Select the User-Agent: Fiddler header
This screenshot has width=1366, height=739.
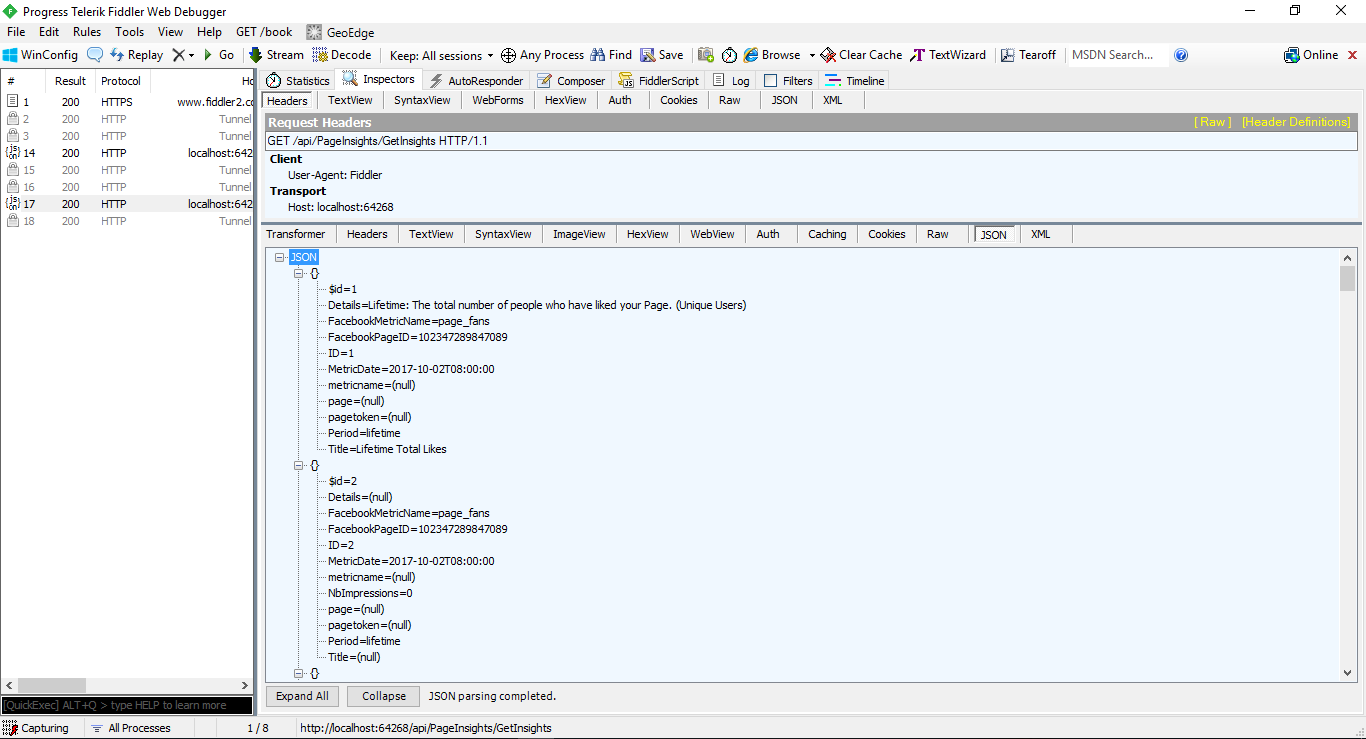pyautogui.click(x=335, y=175)
